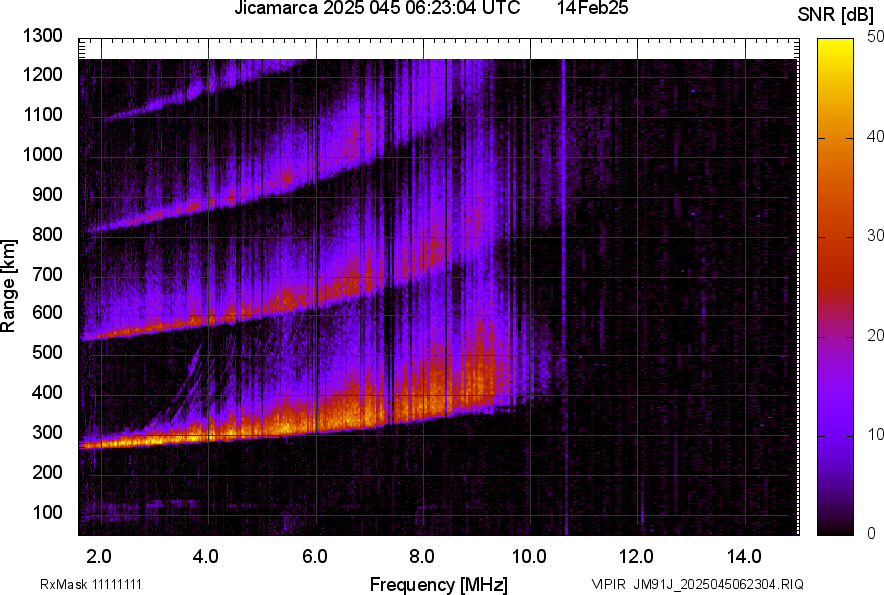Click the Frequency [MHz] axis label
The height and width of the screenshot is (595, 884).
click(x=438, y=584)
